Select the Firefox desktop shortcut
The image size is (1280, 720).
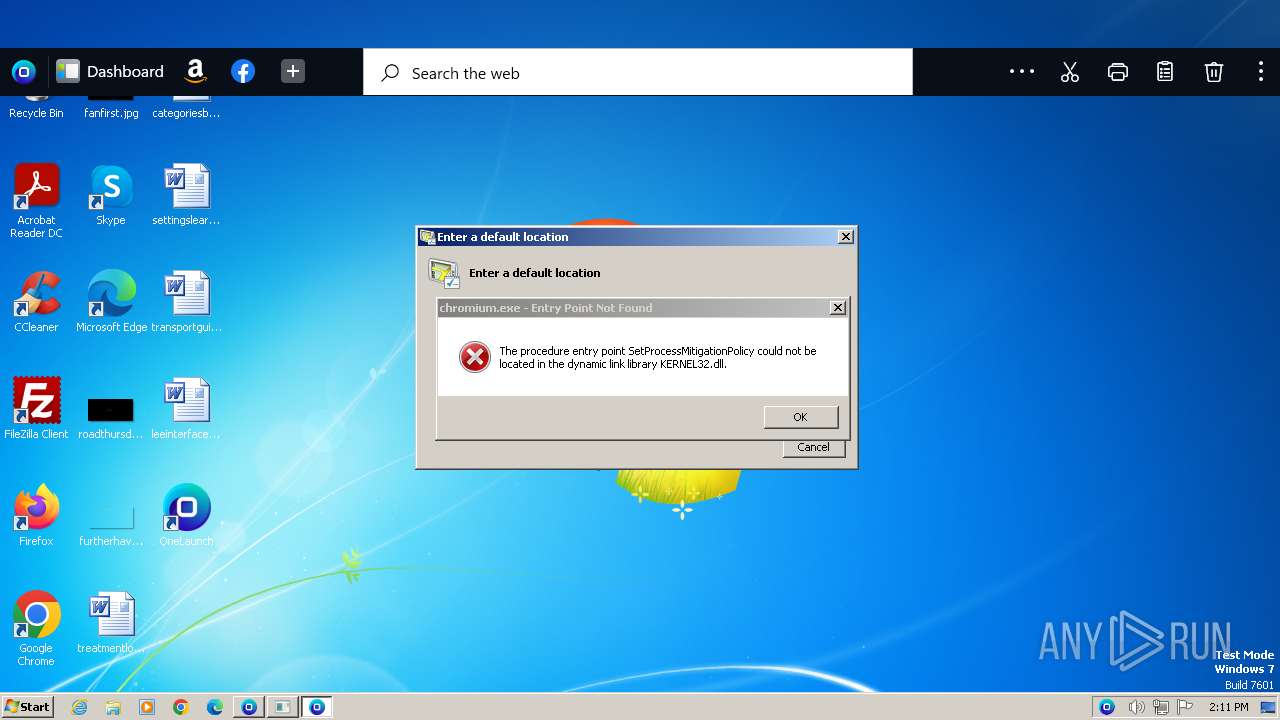[x=36, y=516]
